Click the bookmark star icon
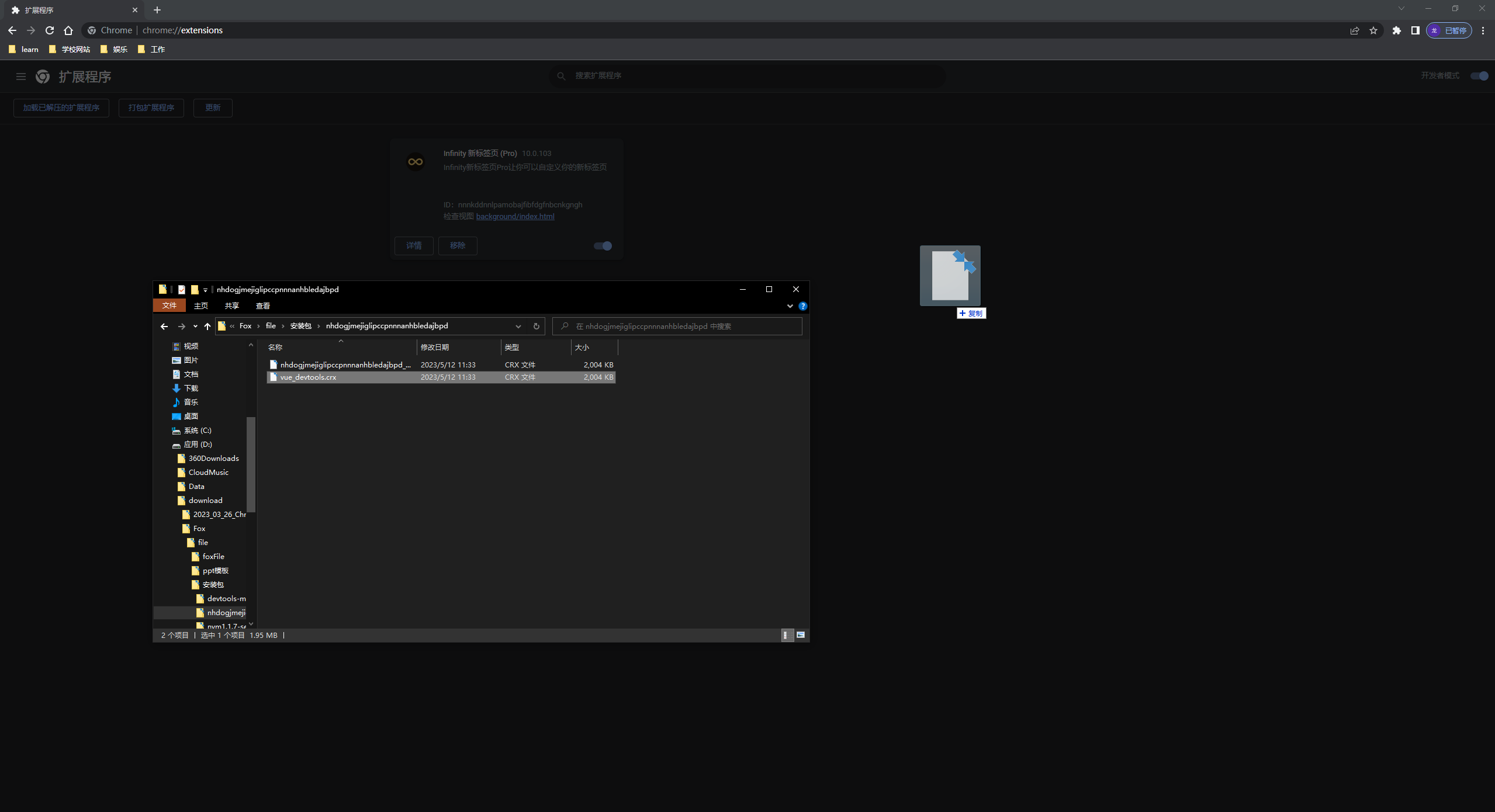Viewport: 1495px width, 812px height. pyautogui.click(x=1373, y=30)
